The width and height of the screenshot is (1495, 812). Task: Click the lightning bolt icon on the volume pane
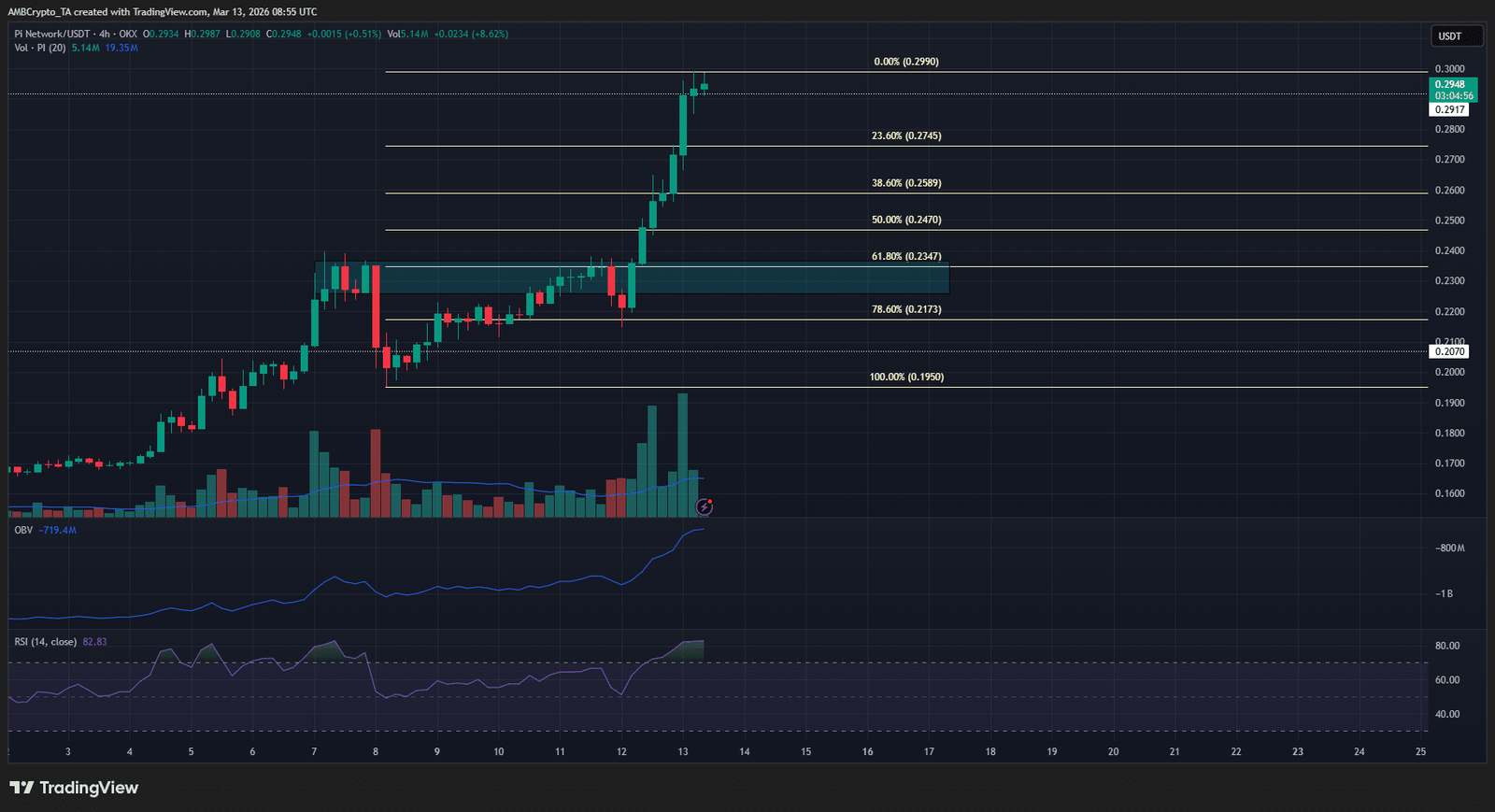point(705,506)
